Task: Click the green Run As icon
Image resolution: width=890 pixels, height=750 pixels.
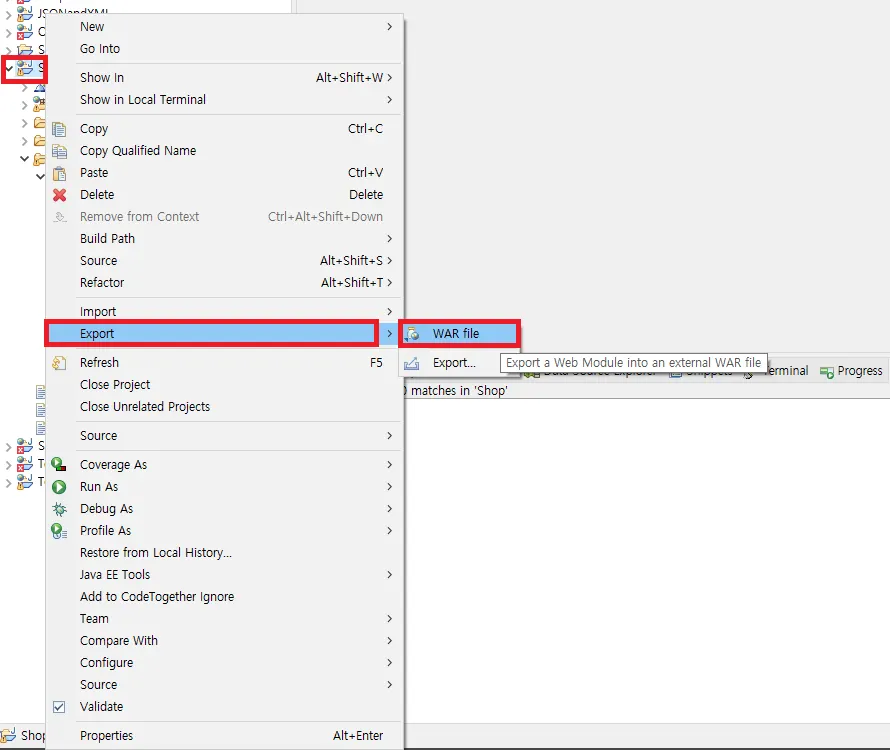Action: click(59, 487)
